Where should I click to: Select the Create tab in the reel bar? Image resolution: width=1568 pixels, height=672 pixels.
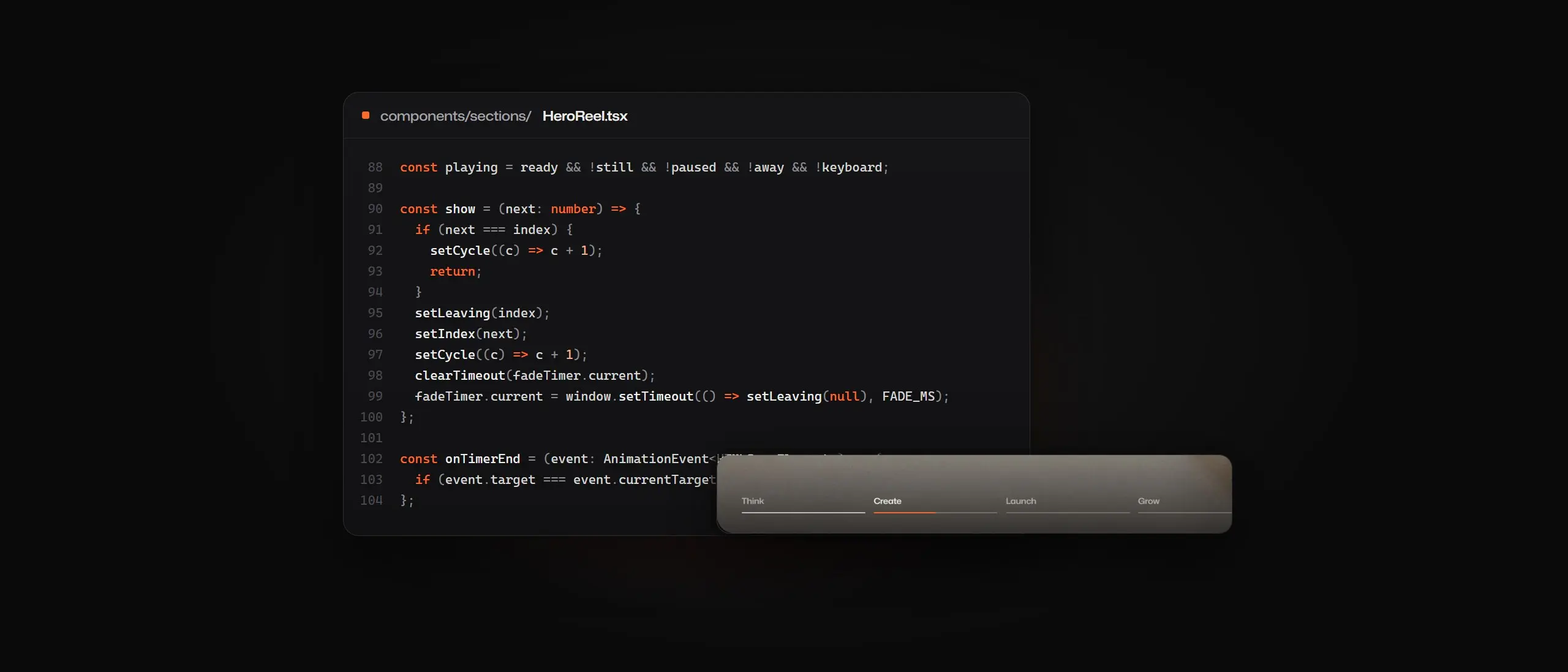[x=887, y=501]
